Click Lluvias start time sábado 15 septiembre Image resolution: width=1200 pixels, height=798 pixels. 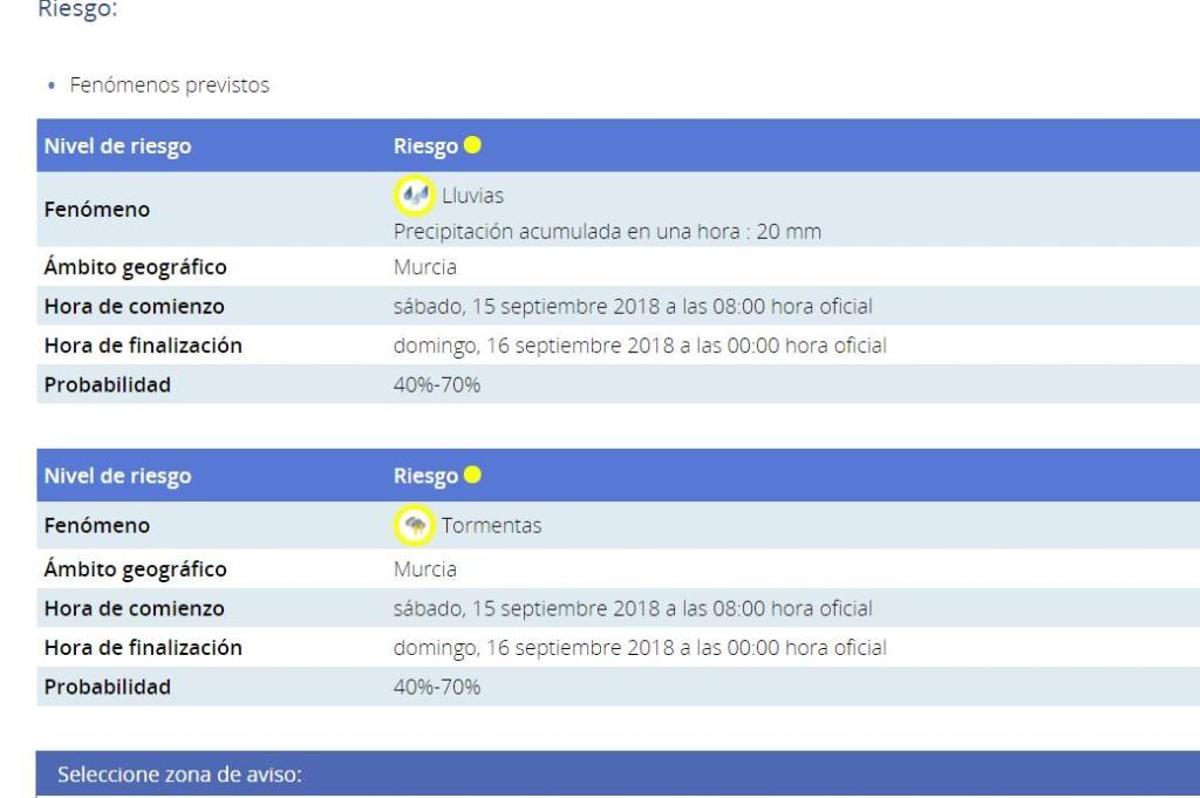click(633, 306)
